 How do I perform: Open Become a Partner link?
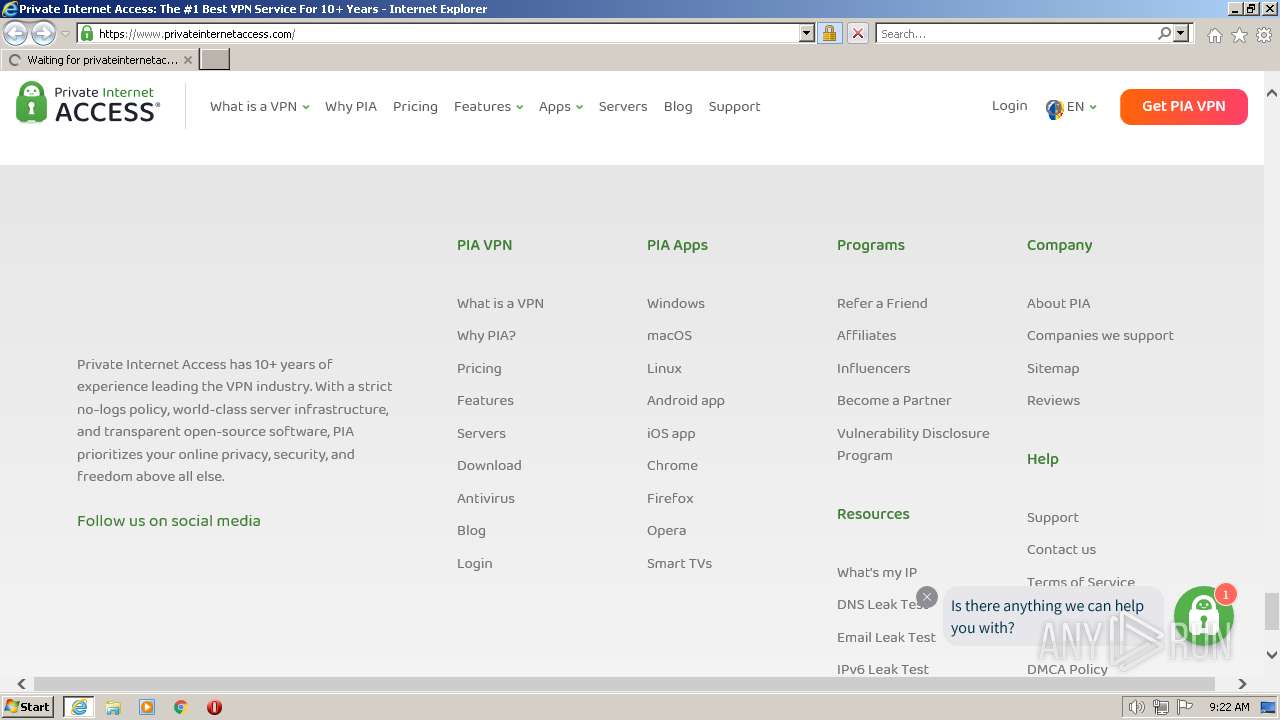[894, 401]
